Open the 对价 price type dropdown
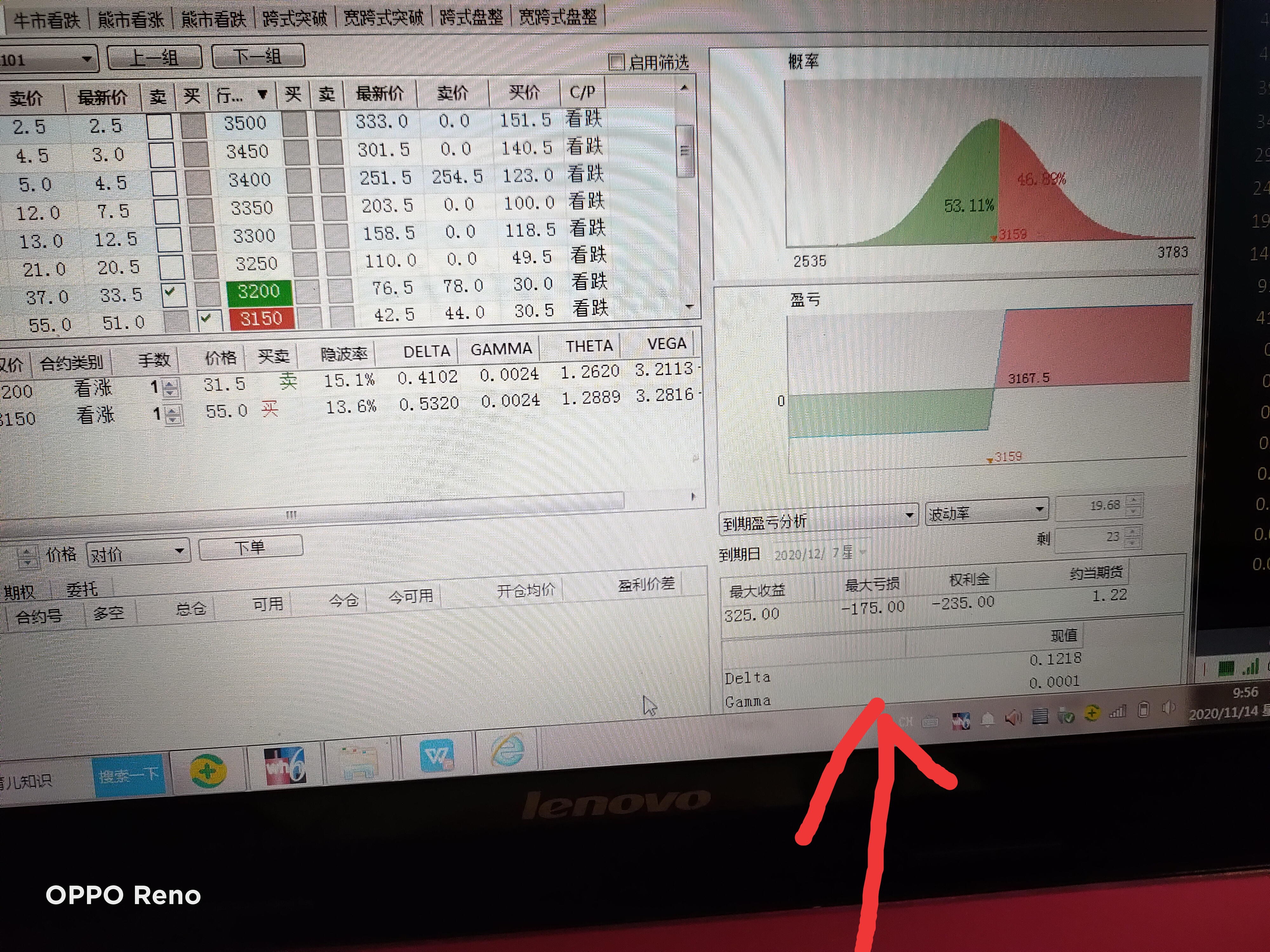Screen dimensions: 1270x952 pyautogui.click(x=179, y=552)
